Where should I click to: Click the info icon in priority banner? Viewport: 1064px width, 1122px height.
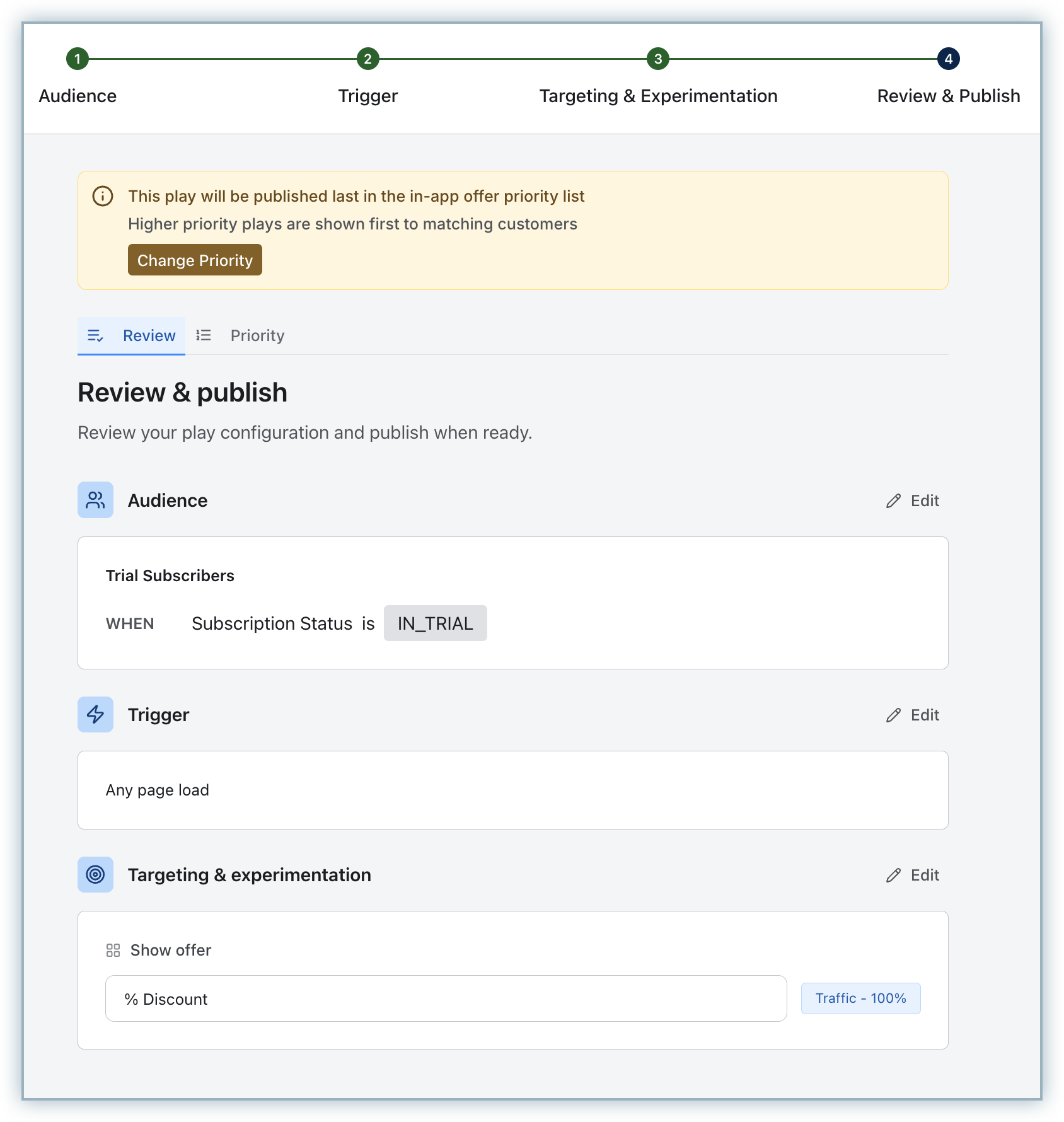coord(103,196)
